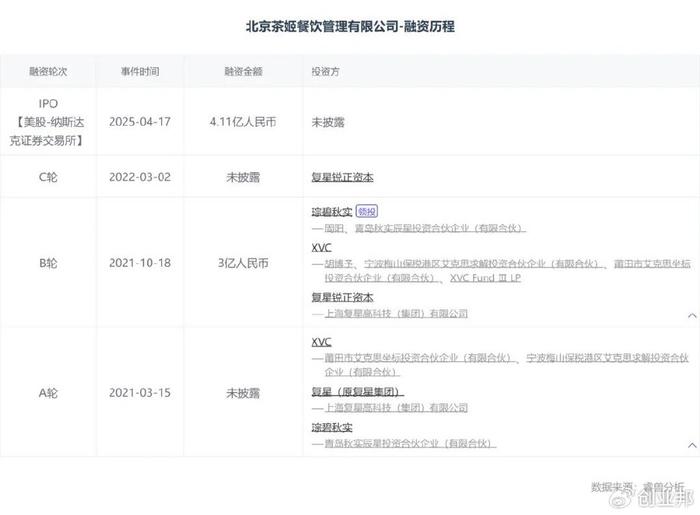Open 复星锐正资本 link in B轮 row
Image resolution: width=700 pixels, height=515 pixels.
(342, 297)
